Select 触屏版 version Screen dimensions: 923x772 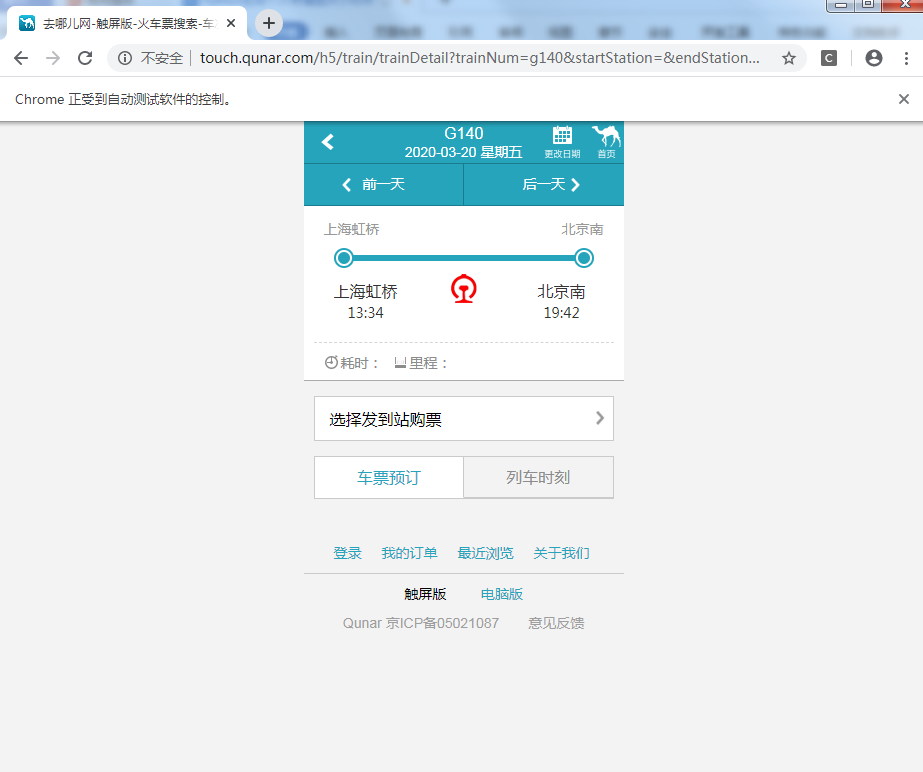point(425,594)
